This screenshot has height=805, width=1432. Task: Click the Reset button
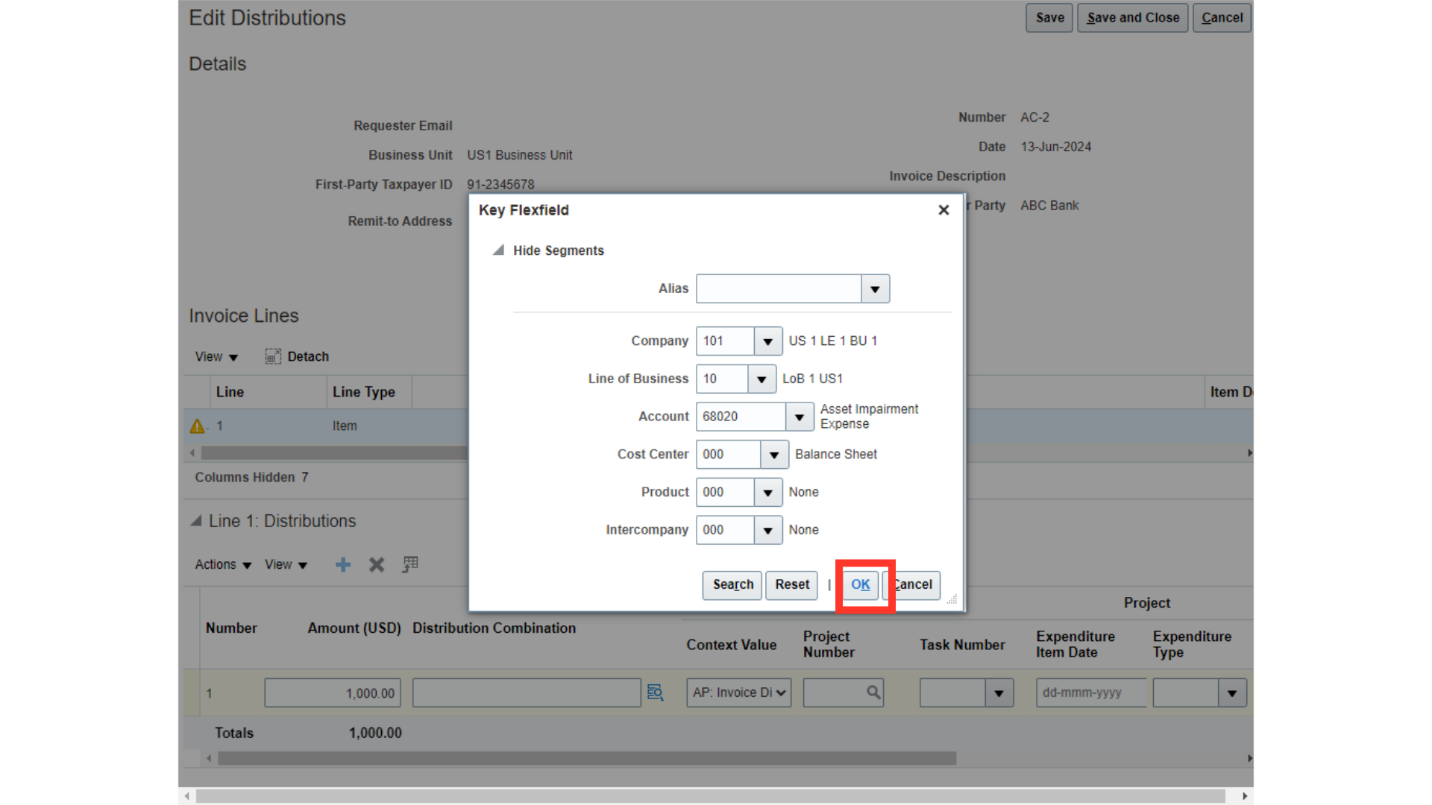click(x=792, y=585)
